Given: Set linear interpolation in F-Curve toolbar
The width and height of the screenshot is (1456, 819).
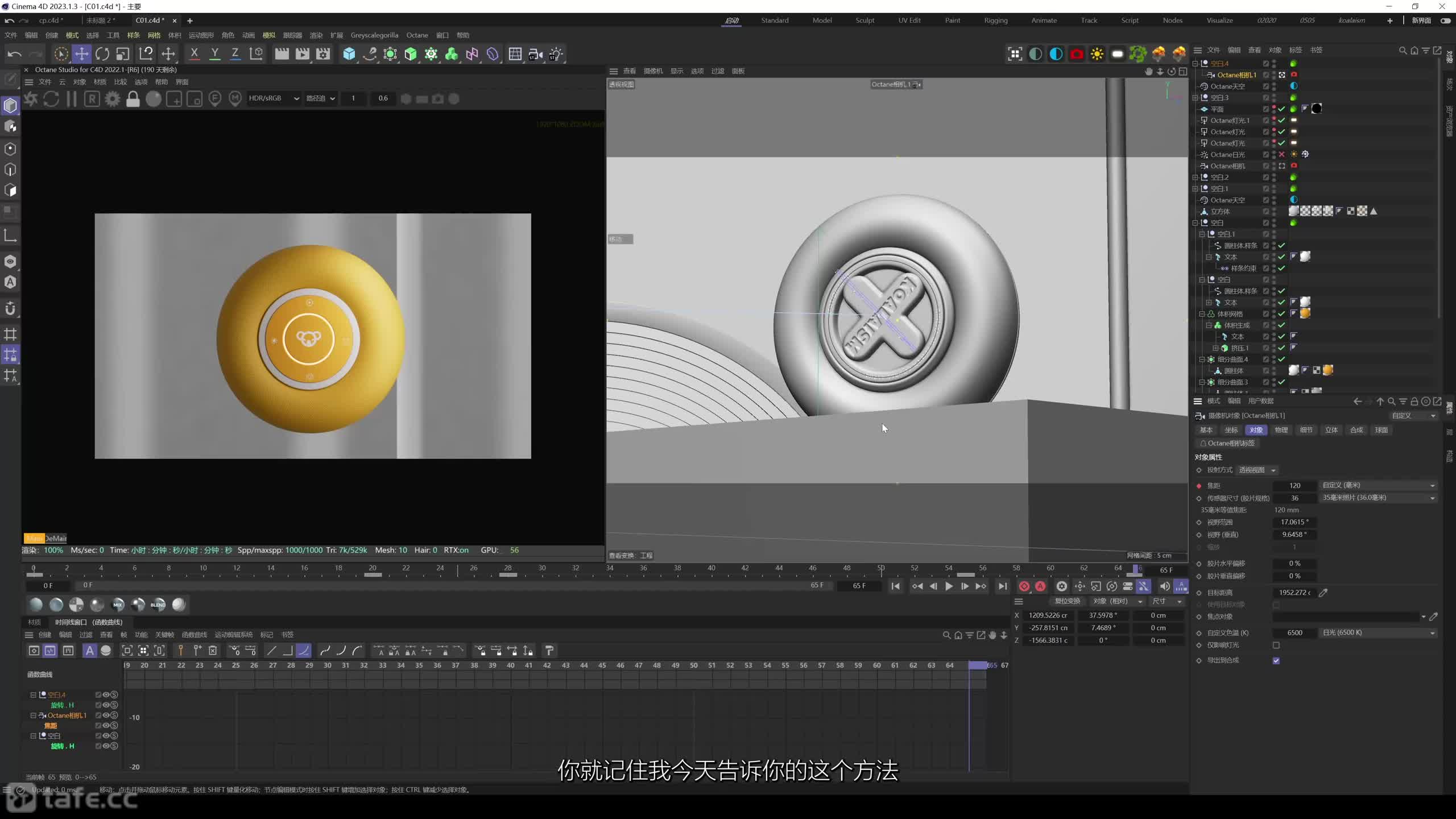Looking at the screenshot, I should coord(272,651).
